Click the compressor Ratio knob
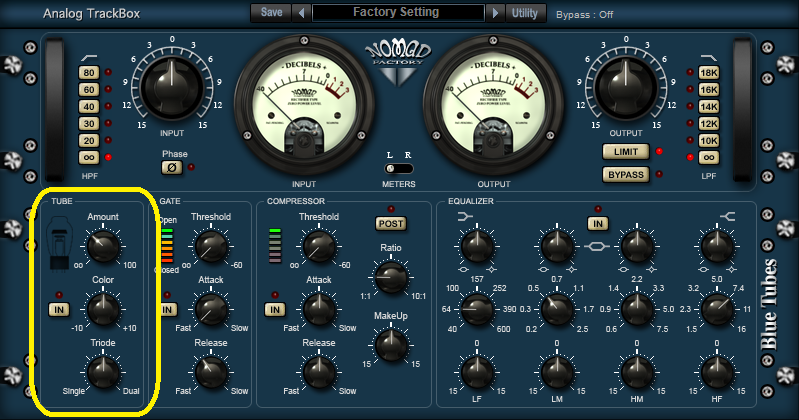The image size is (799, 420). point(391,277)
